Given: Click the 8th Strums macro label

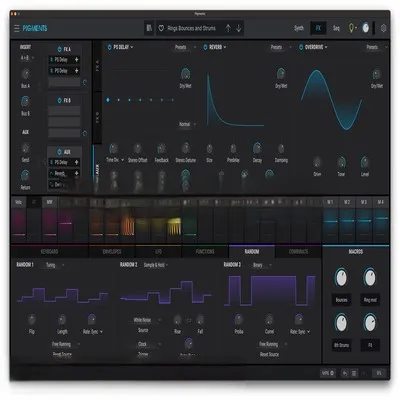Looking at the screenshot, I should tap(341, 345).
